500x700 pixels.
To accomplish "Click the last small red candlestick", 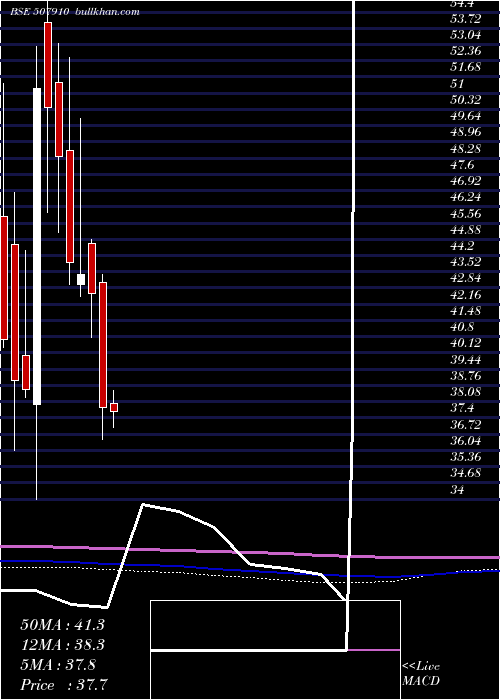I will (x=114, y=408).
